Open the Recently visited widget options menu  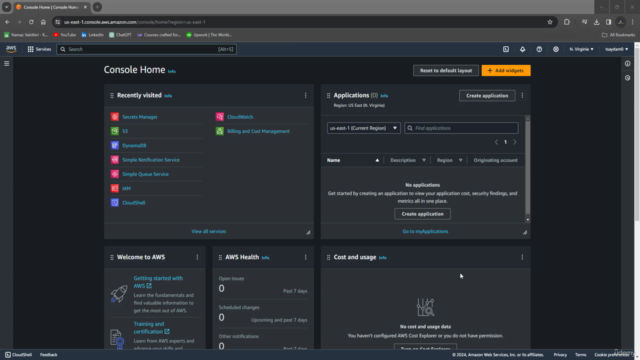coord(305,95)
